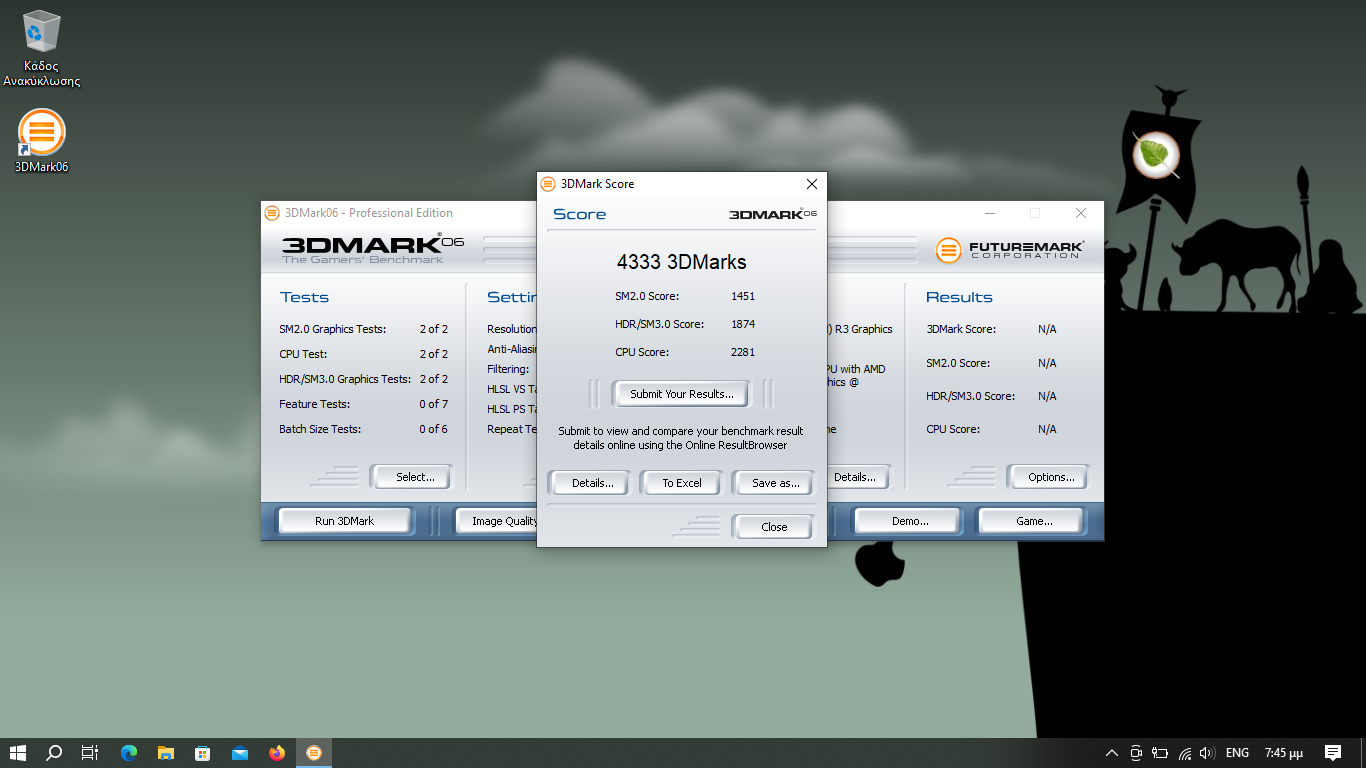Click HDR/SM3.0 Graphics Tests row label
This screenshot has height=768, width=1366.
click(345, 379)
